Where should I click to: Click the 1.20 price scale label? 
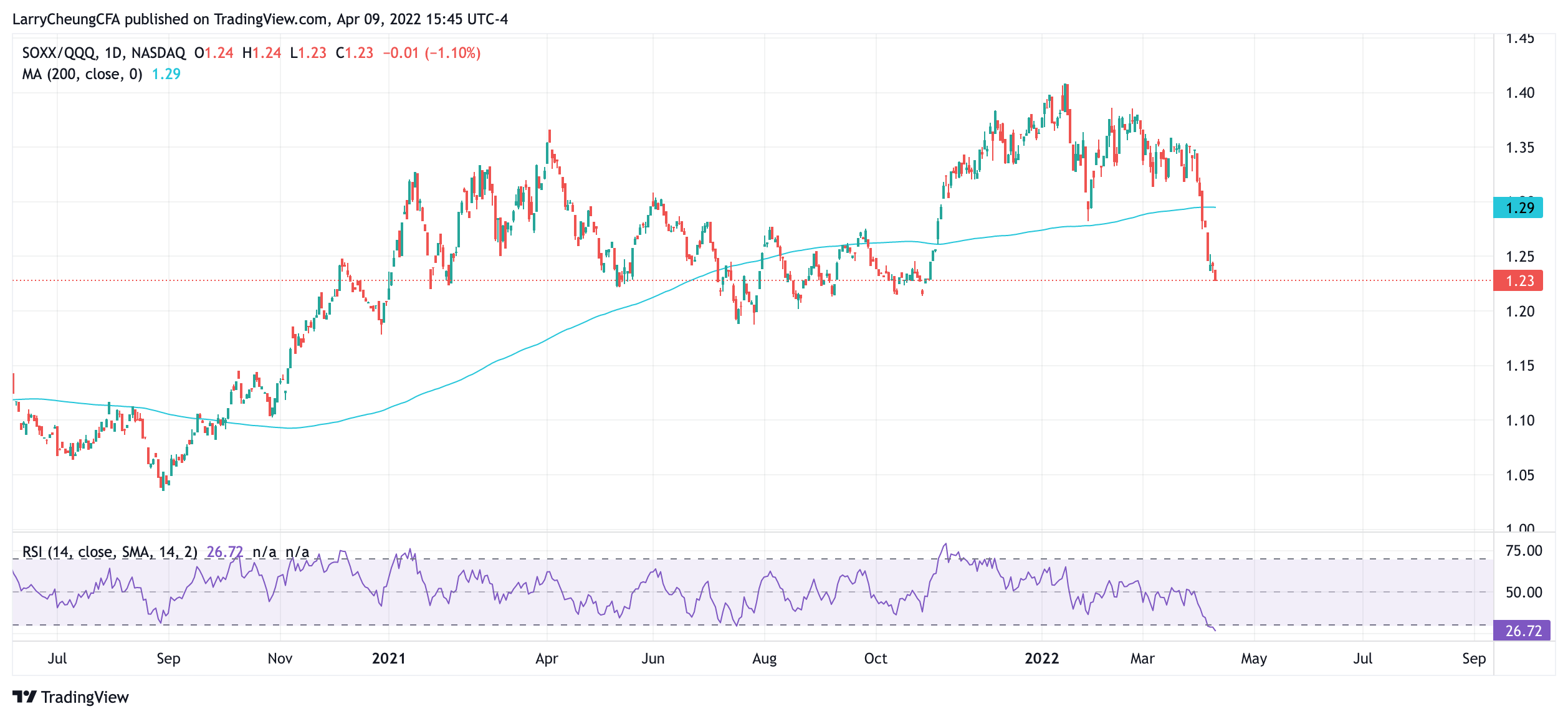coord(1520,312)
